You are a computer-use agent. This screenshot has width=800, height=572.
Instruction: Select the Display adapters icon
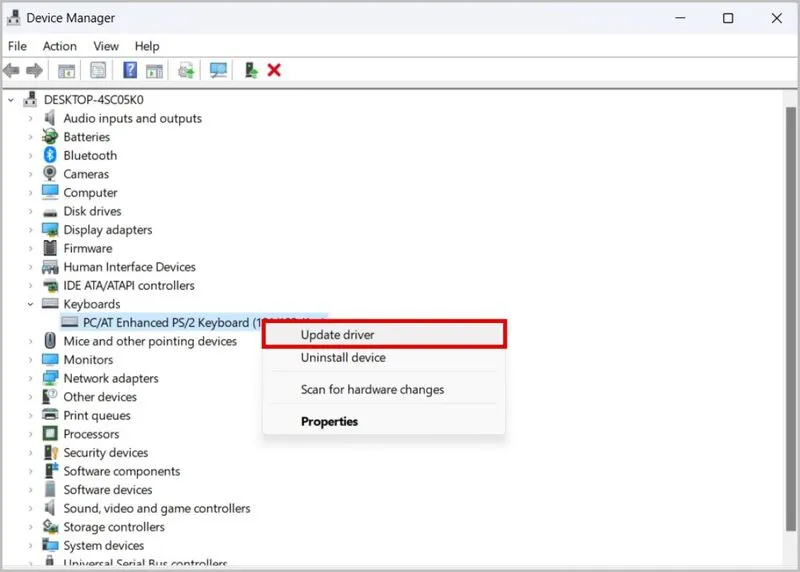coord(50,230)
